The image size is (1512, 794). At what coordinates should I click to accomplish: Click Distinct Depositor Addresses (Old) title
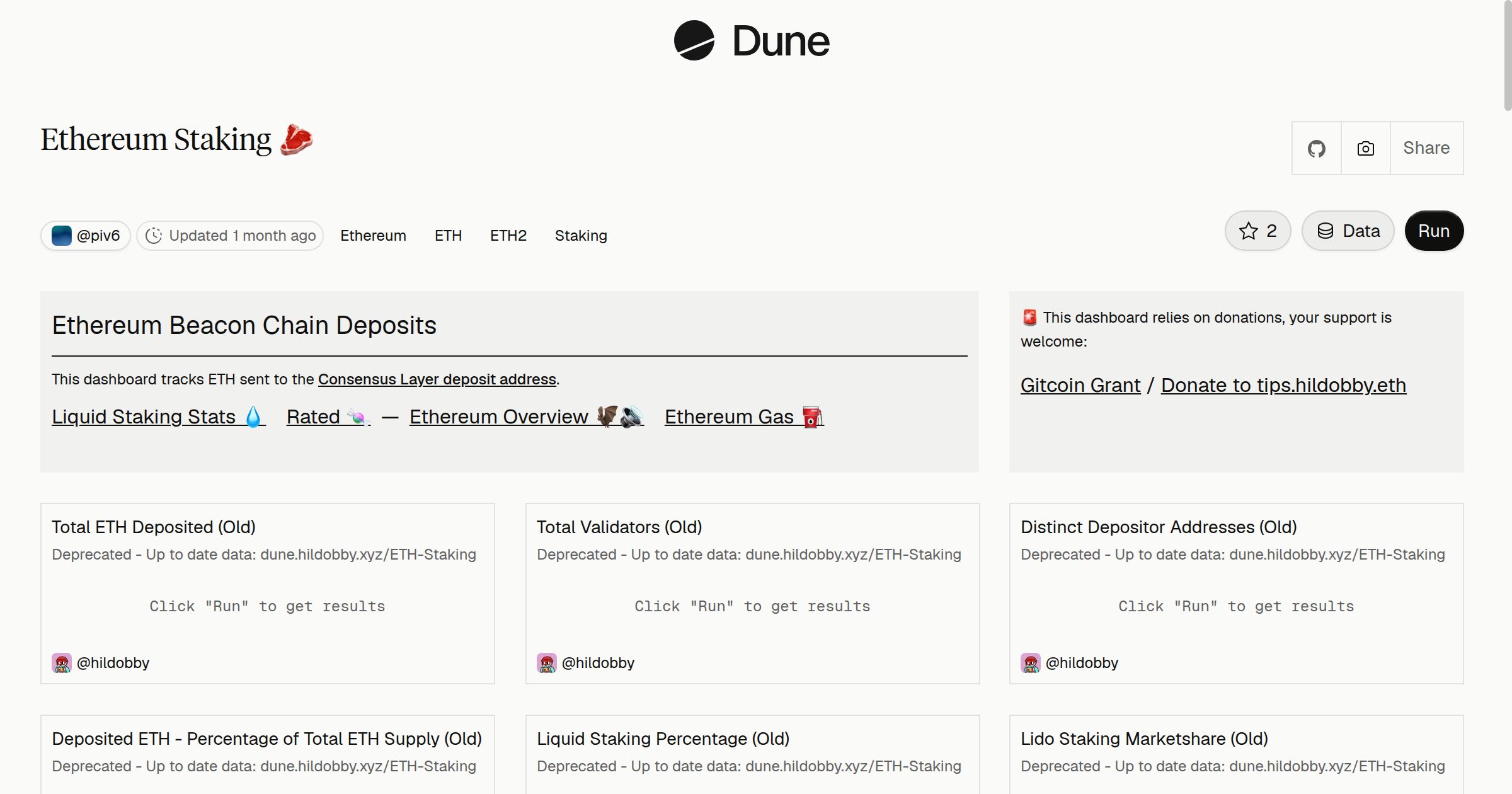pyautogui.click(x=1159, y=527)
